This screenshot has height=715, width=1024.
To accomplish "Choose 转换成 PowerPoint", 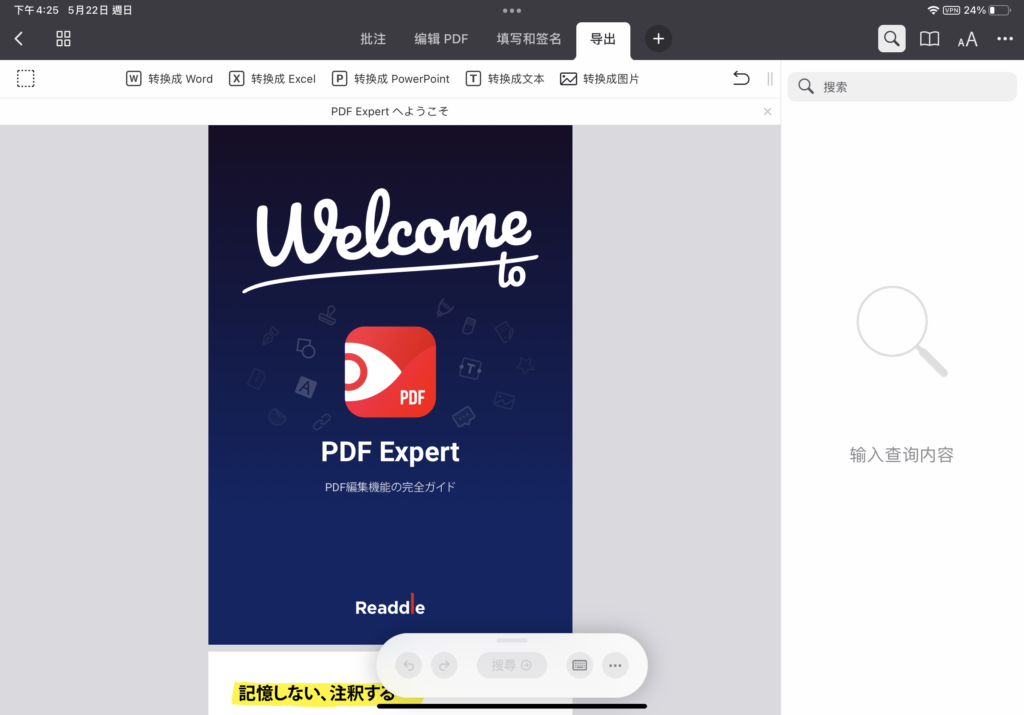I will pos(391,79).
